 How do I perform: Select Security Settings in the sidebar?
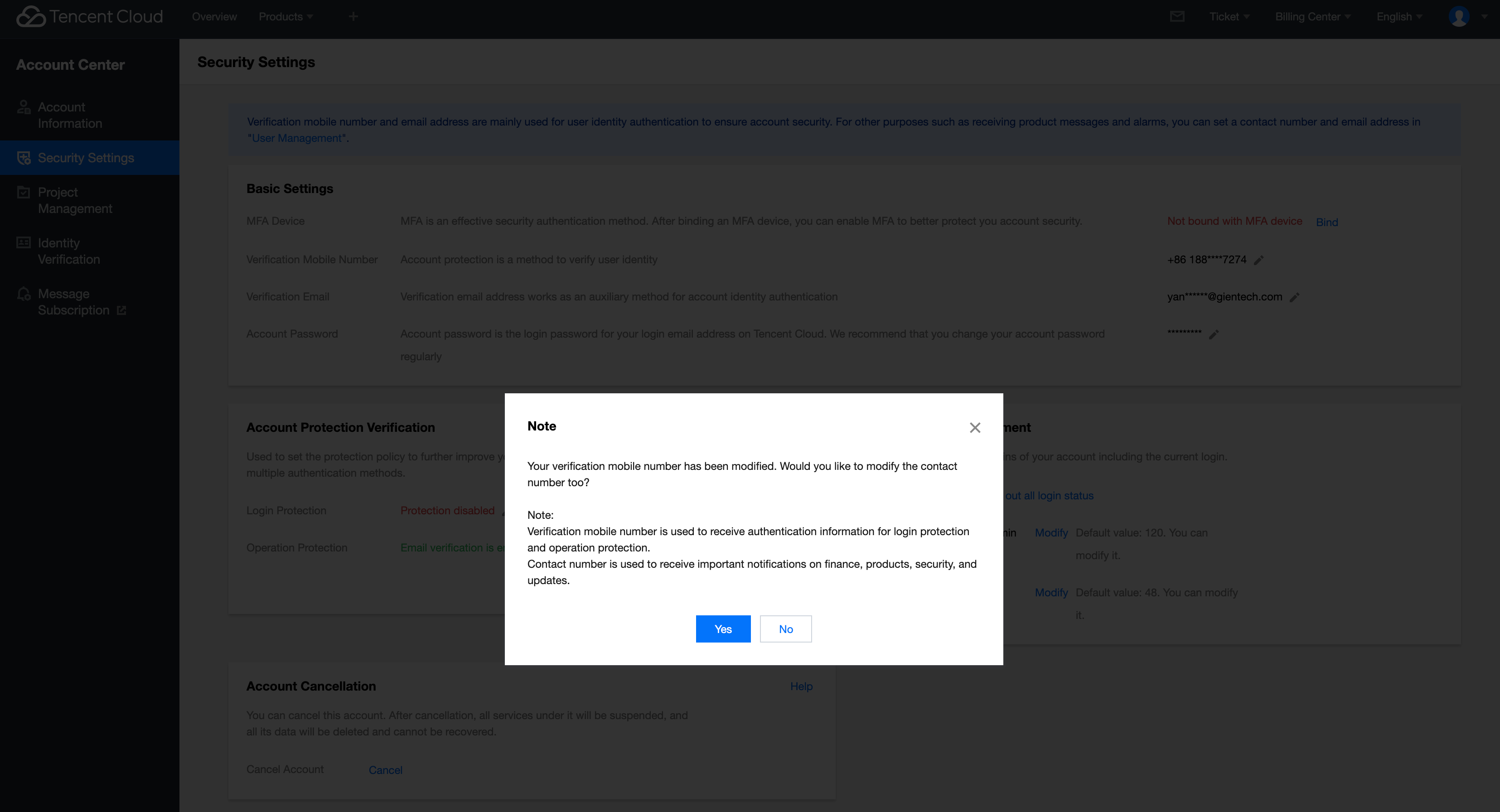click(85, 157)
